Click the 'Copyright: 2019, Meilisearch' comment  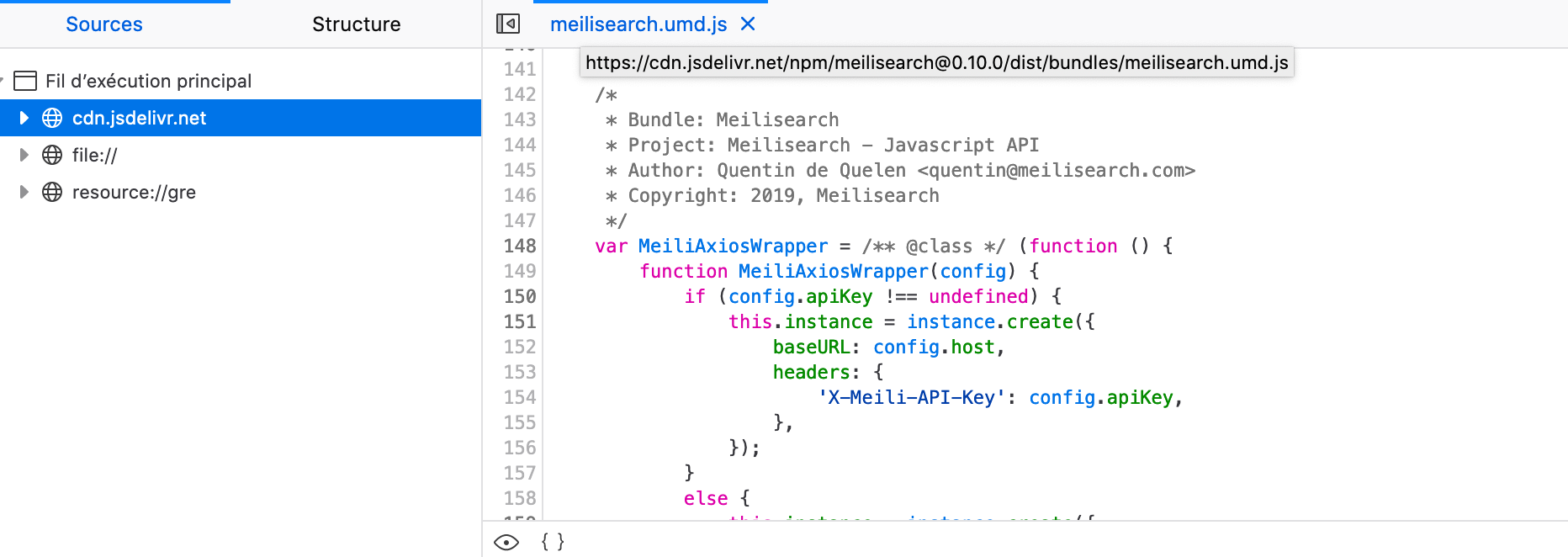point(772,195)
